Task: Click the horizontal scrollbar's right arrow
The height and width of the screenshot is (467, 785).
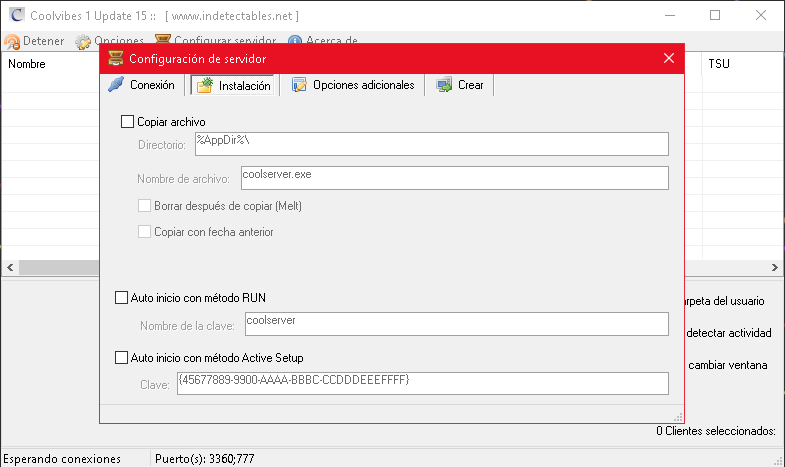Action: [x=776, y=267]
